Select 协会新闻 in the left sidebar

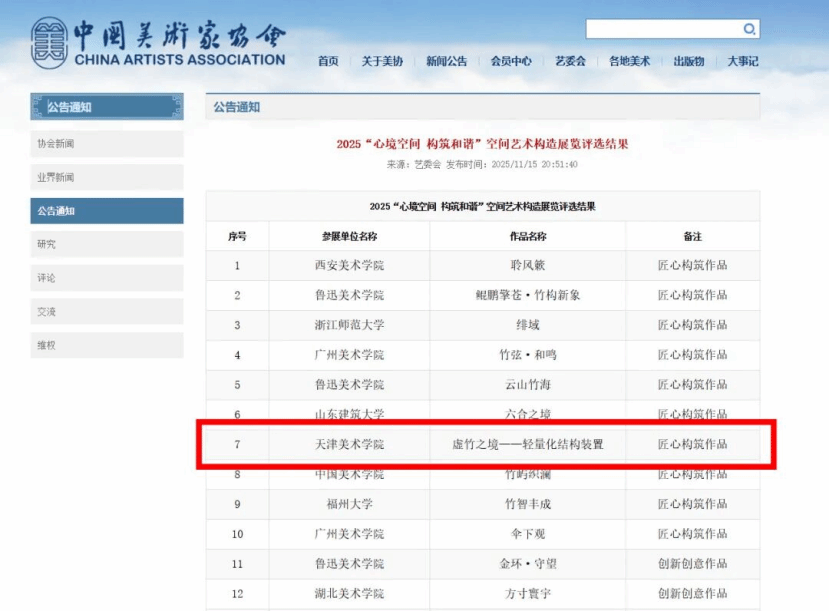pyautogui.click(x=107, y=144)
